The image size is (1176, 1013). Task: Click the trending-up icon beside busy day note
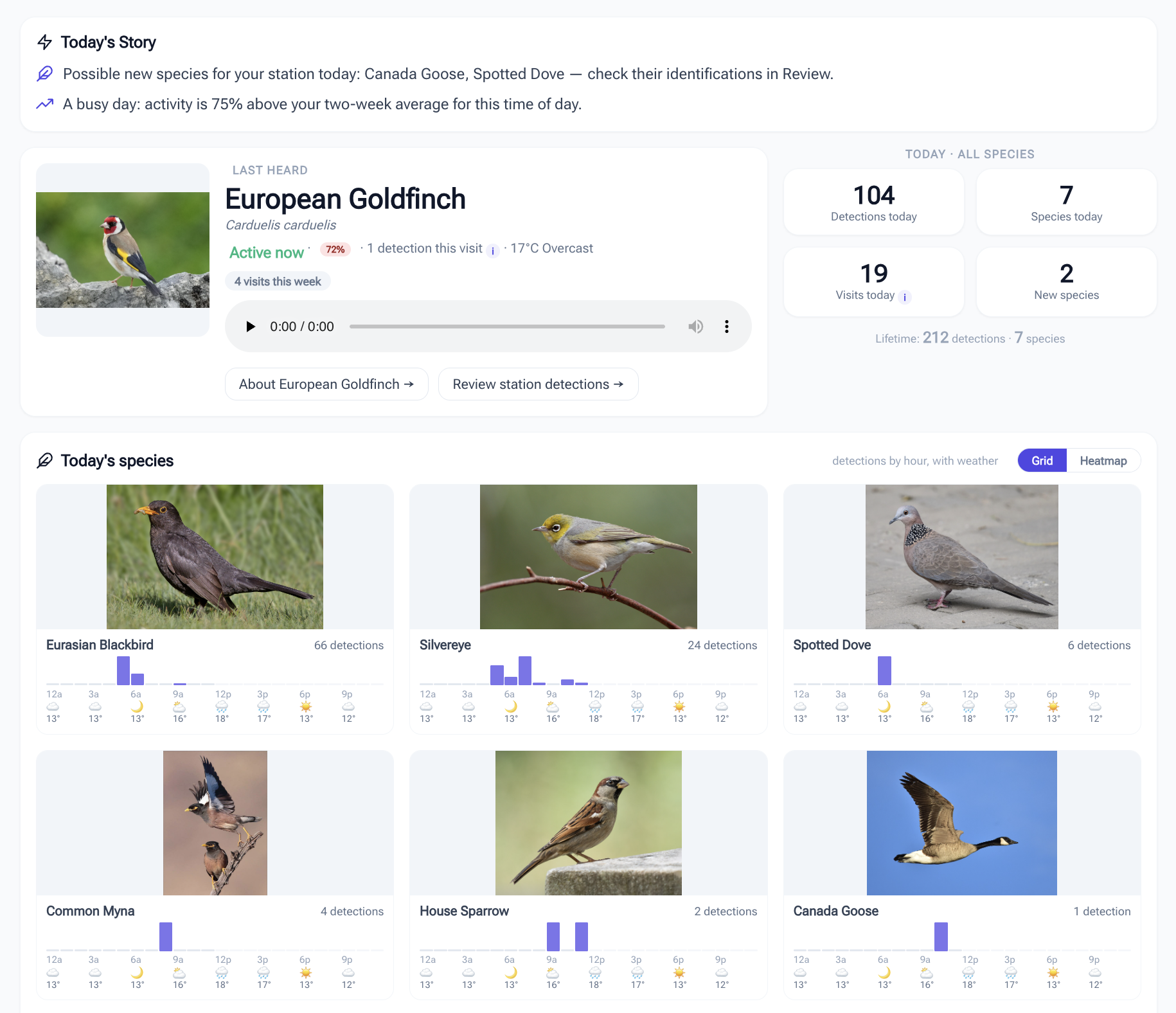[x=44, y=104]
